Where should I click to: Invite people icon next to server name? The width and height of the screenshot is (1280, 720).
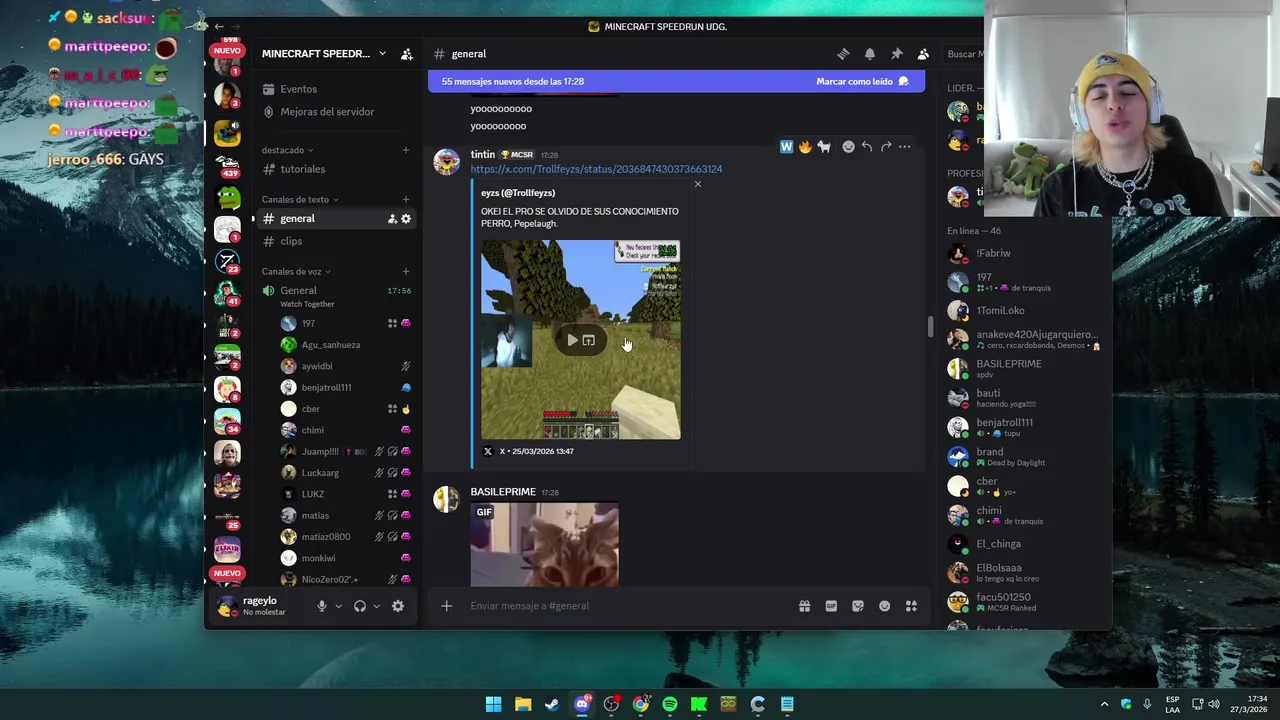[x=407, y=54]
